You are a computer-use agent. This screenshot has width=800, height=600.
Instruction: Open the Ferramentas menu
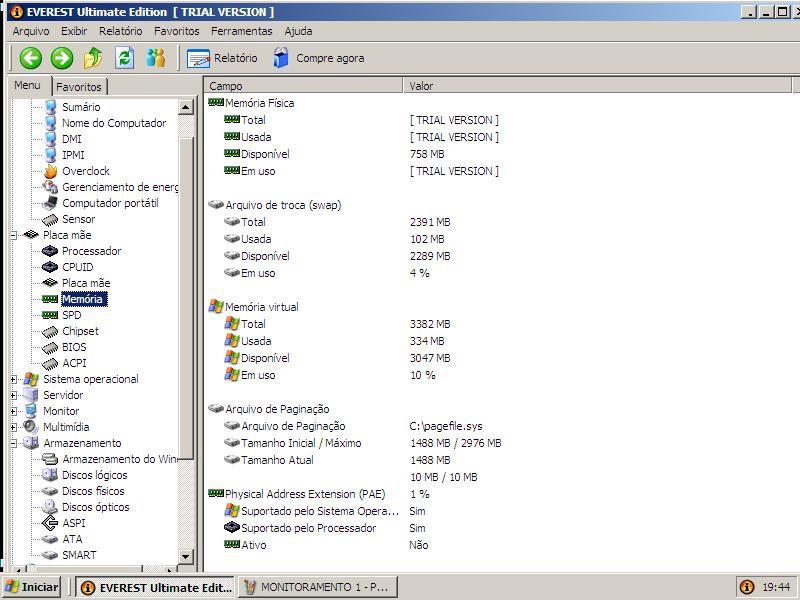(241, 31)
